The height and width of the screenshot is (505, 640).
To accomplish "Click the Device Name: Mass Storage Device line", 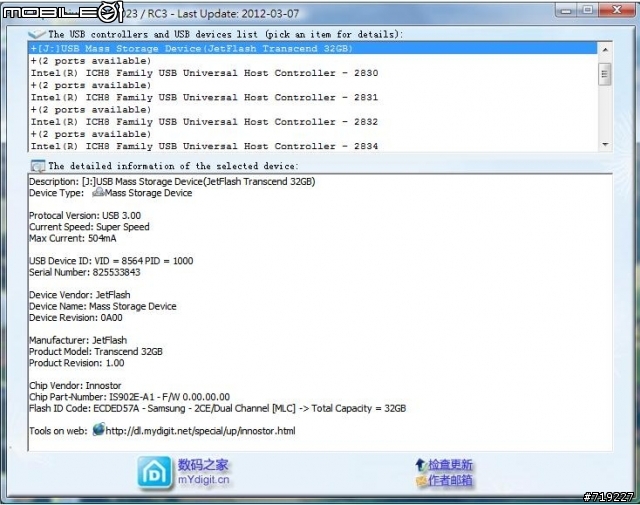I will coord(102,306).
